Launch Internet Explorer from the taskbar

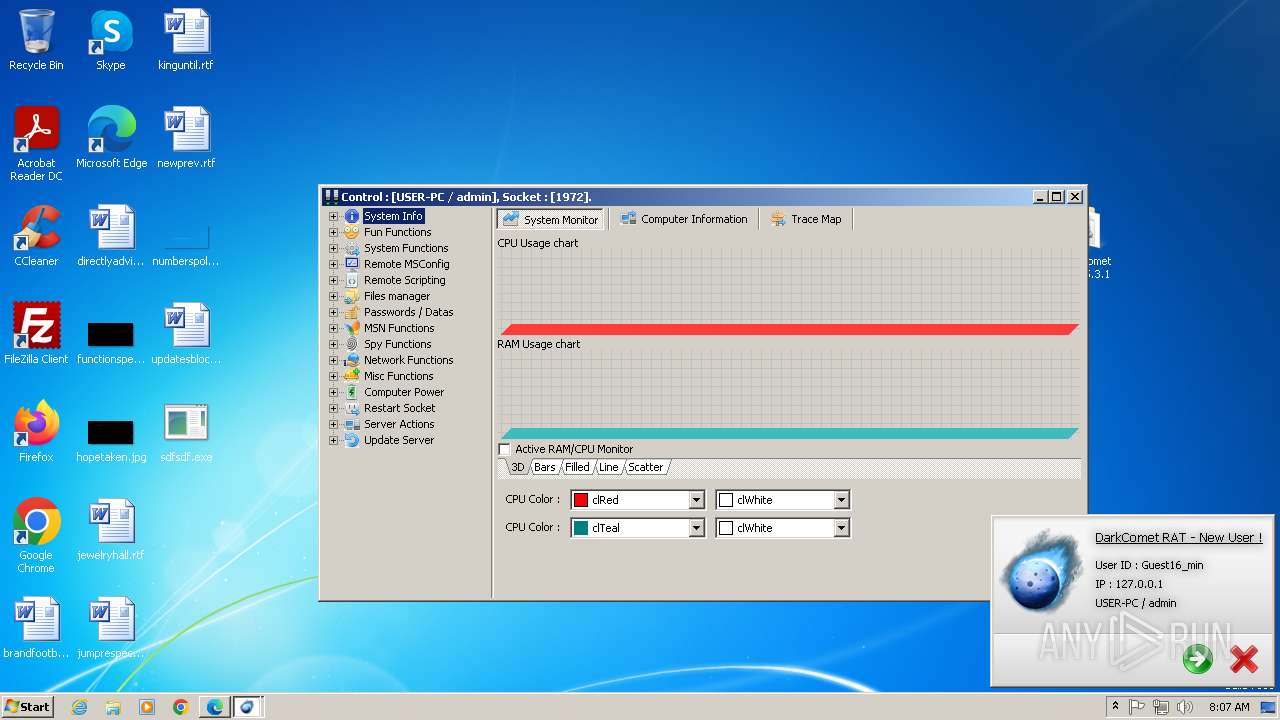tap(79, 707)
